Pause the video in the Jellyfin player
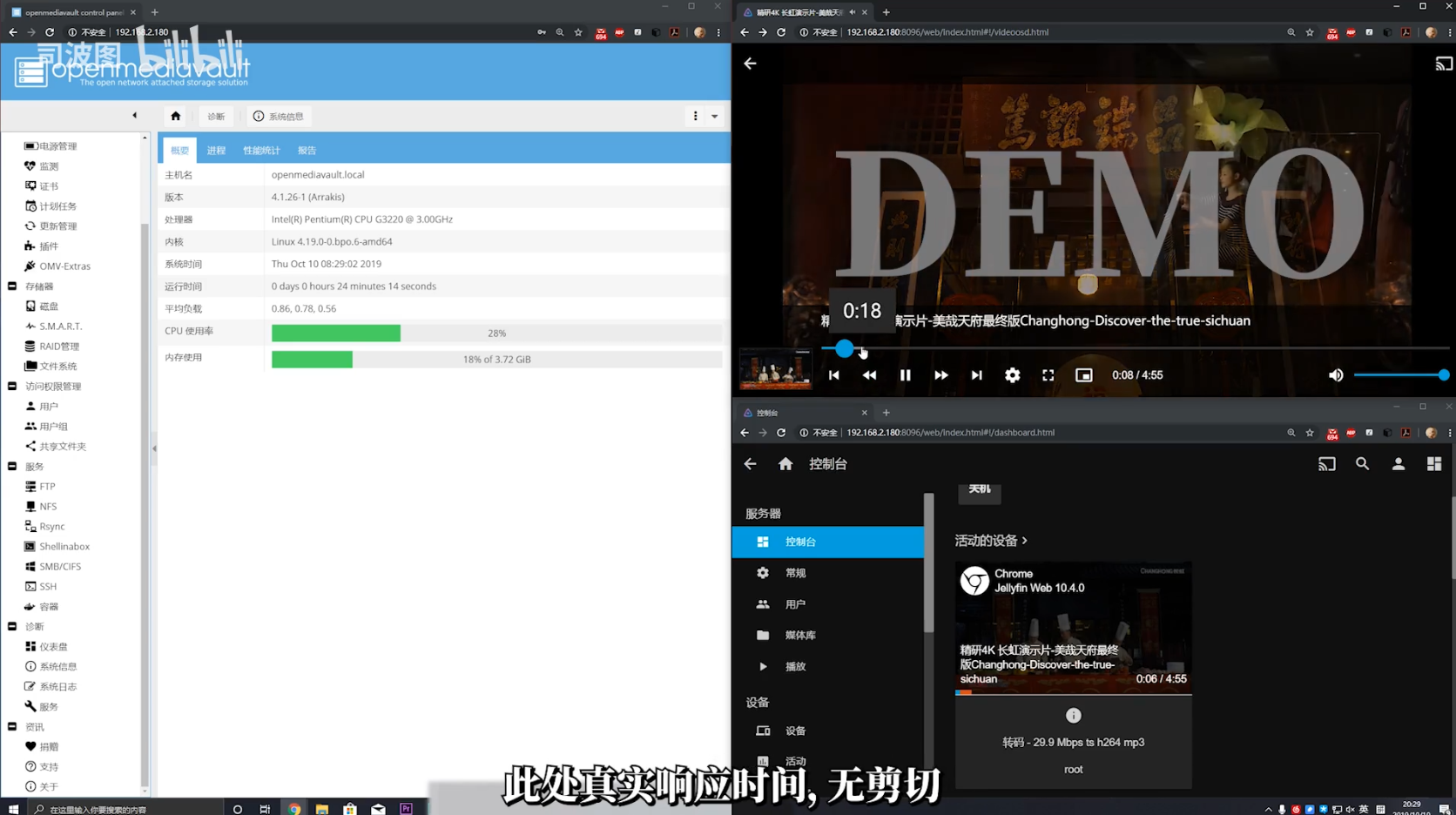1456x815 pixels. pyautogui.click(x=906, y=375)
